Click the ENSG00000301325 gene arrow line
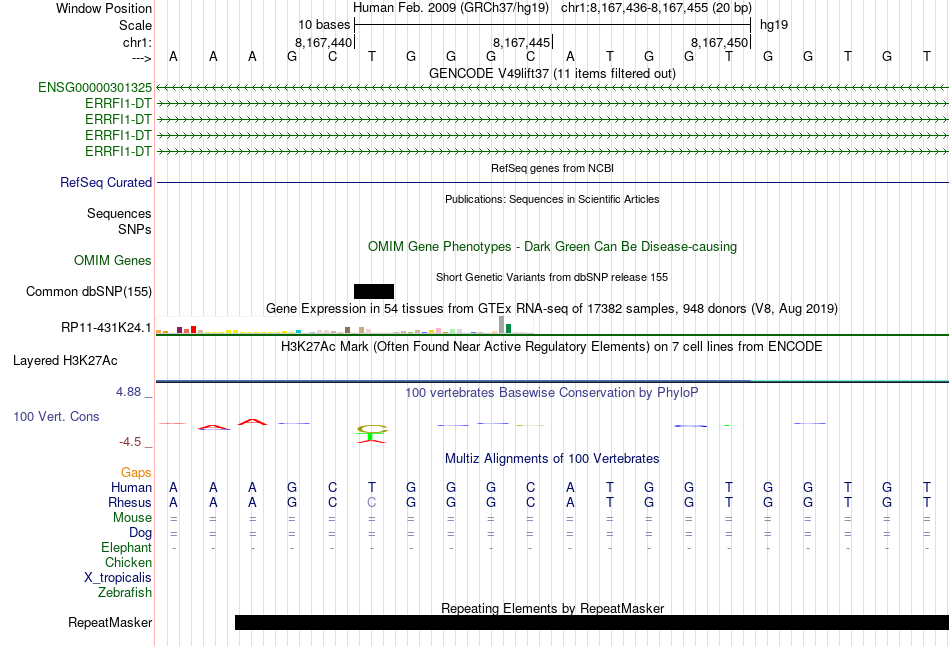 [553, 88]
